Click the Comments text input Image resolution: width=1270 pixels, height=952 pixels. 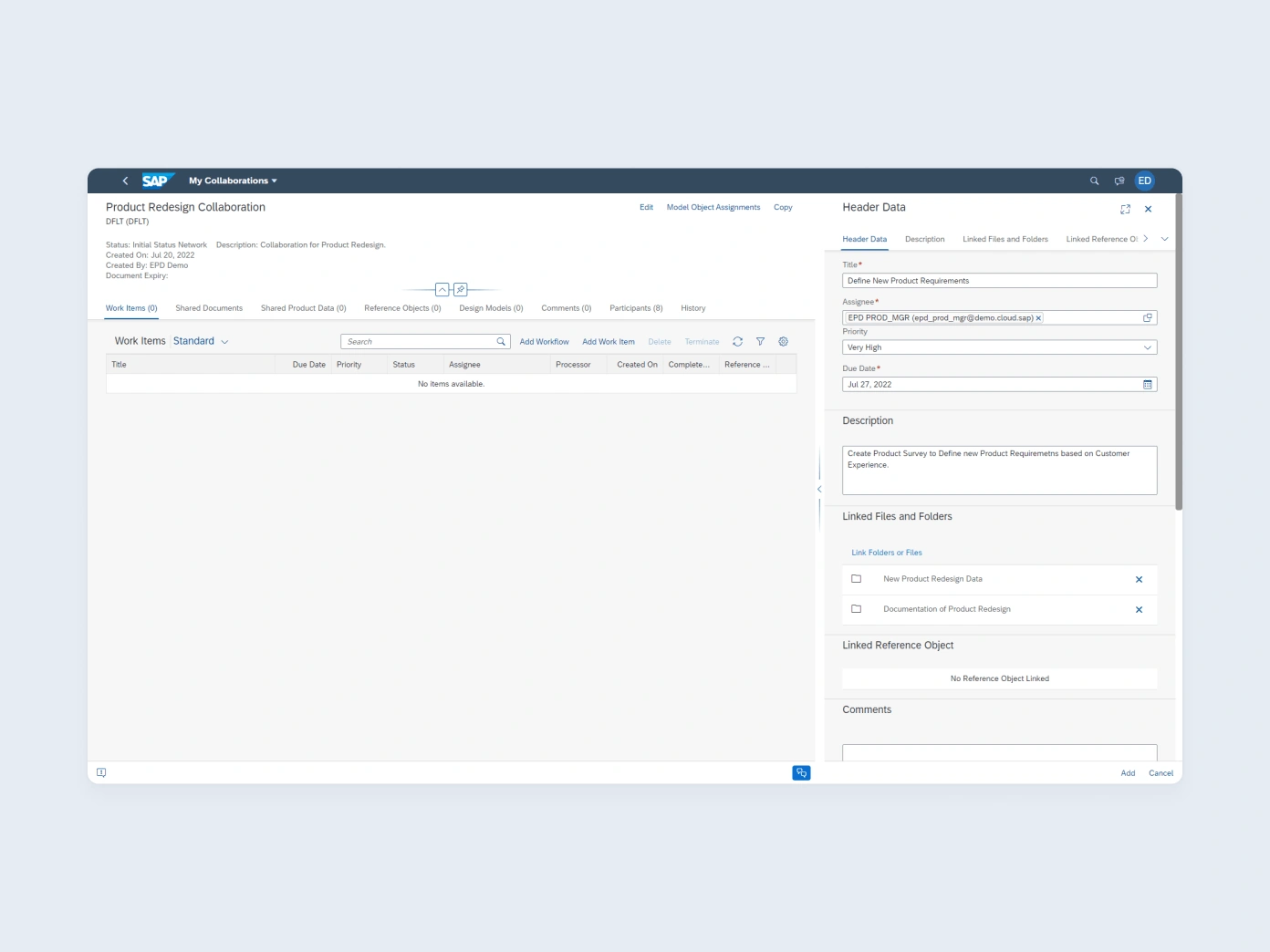click(999, 753)
